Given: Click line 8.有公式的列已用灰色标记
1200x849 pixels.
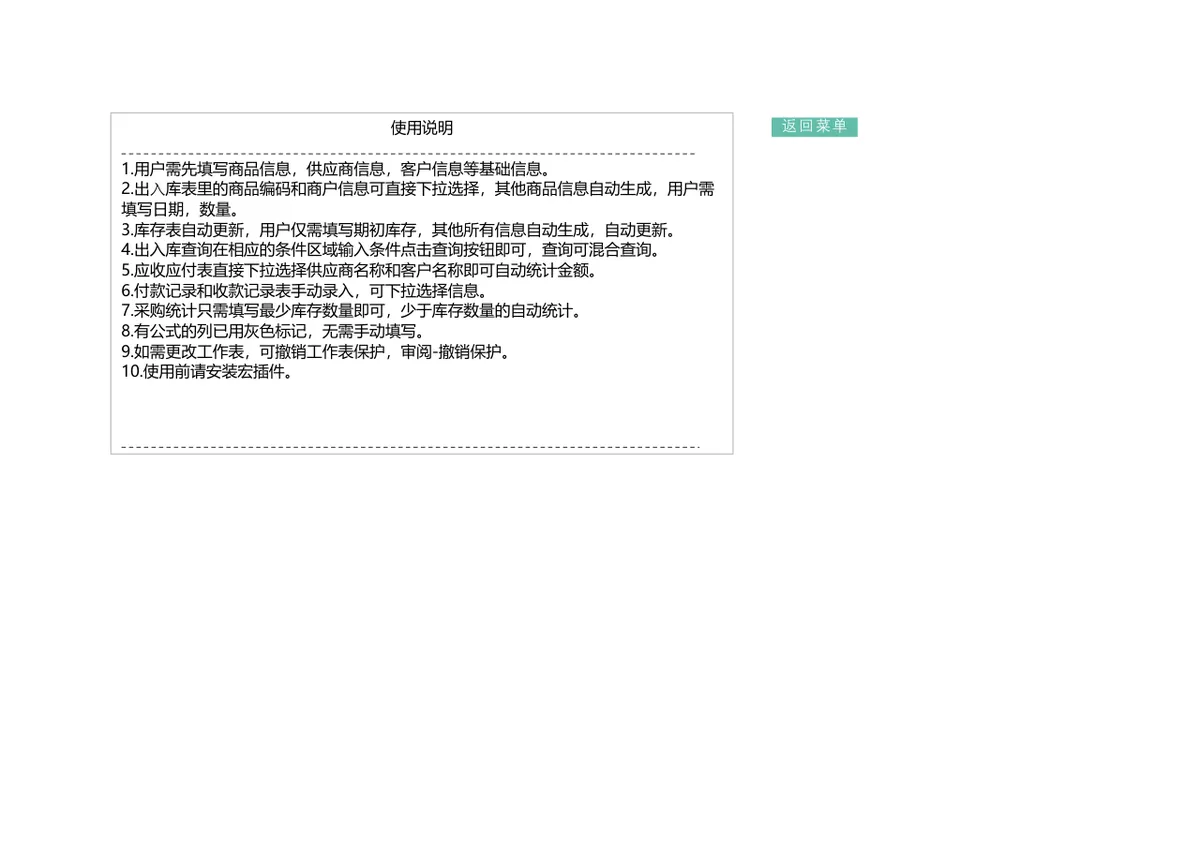Looking at the screenshot, I should [x=275, y=331].
